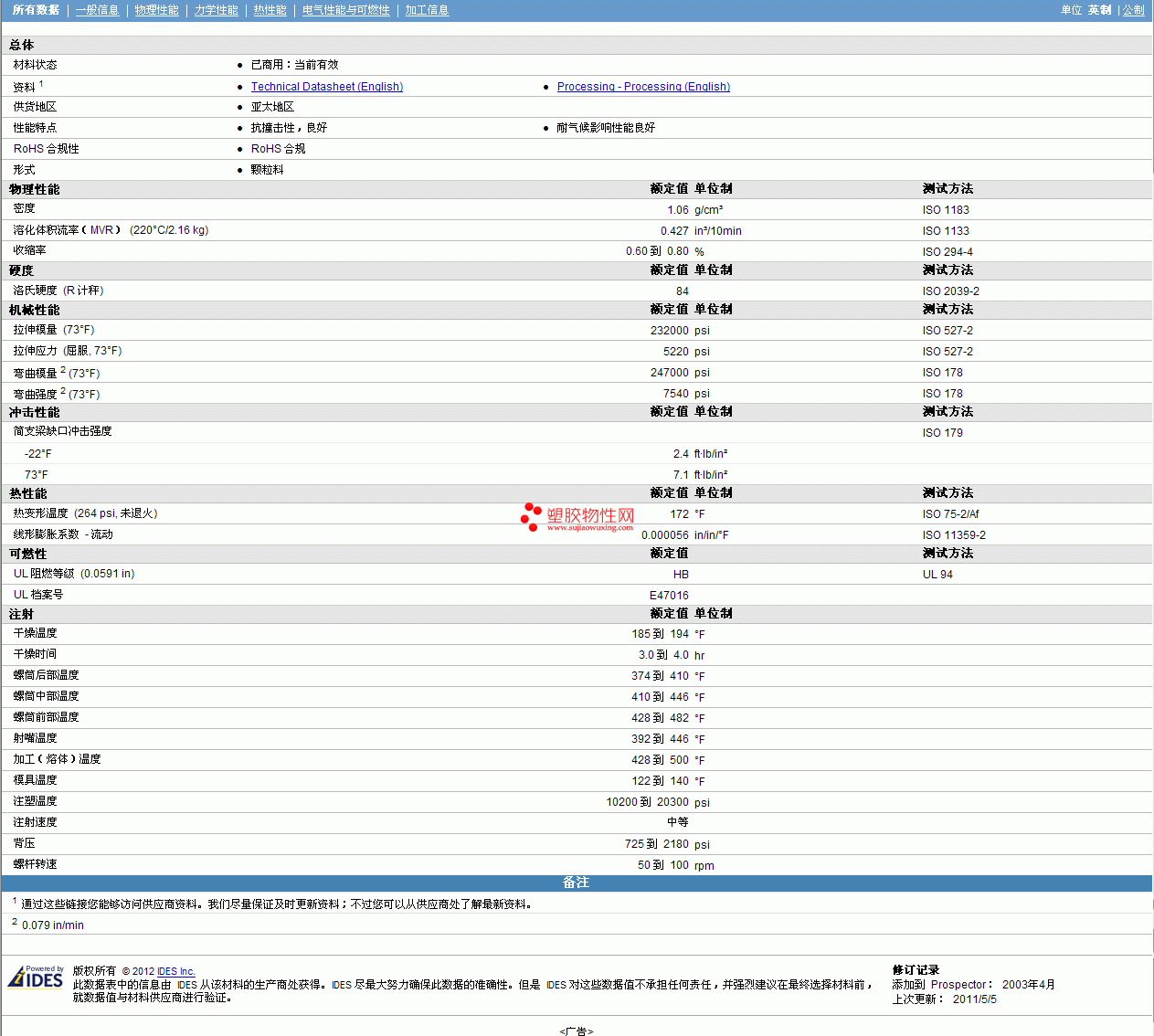
Task: Click the blue 备注 header bar
Action: (x=576, y=883)
